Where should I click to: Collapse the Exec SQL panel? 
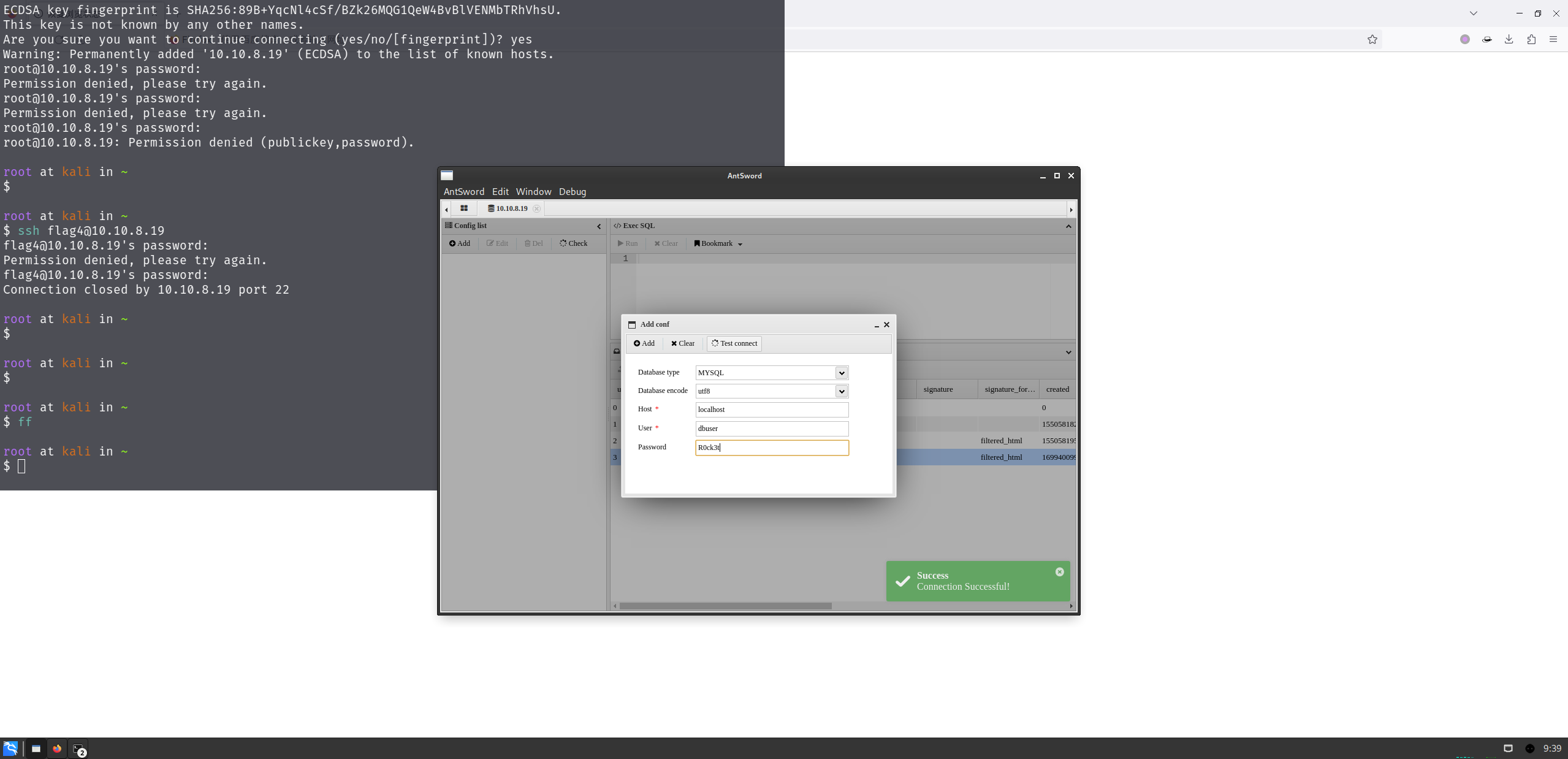1068,226
